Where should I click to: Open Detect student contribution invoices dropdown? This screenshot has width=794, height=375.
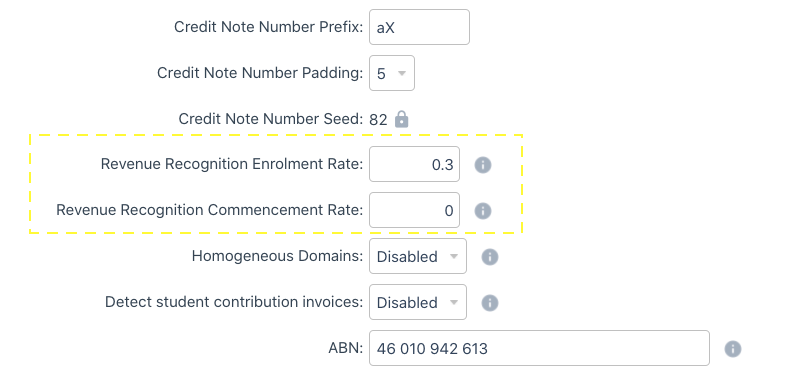[x=418, y=302]
